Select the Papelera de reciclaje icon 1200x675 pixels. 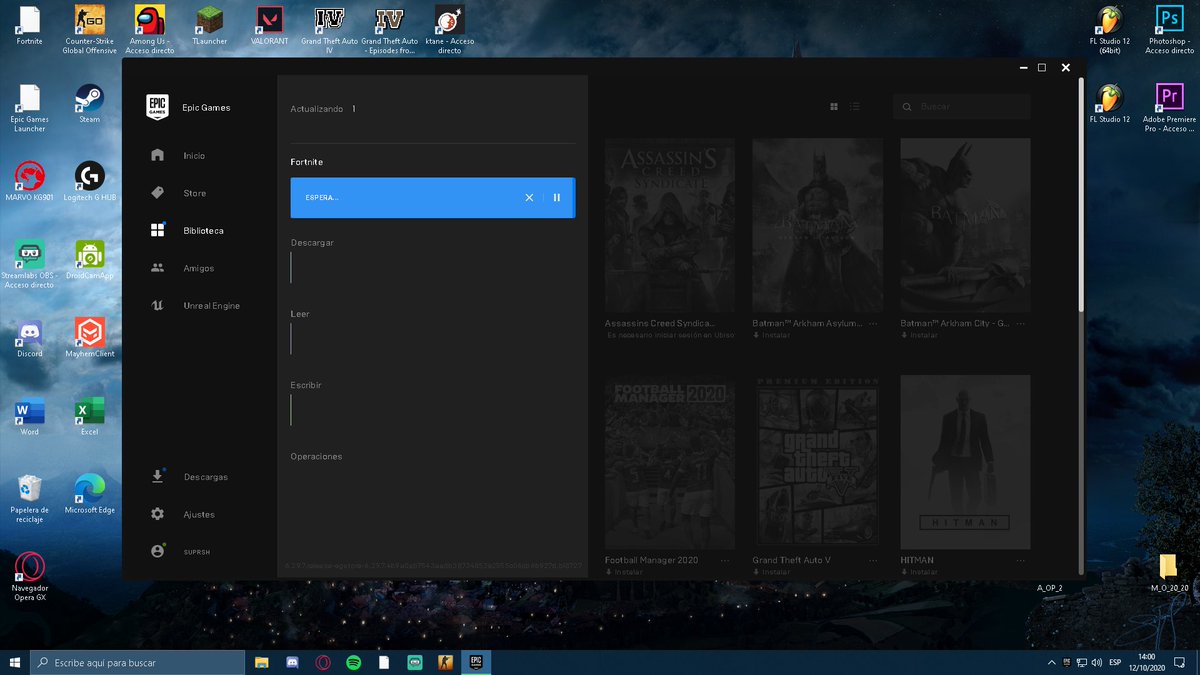point(29,499)
